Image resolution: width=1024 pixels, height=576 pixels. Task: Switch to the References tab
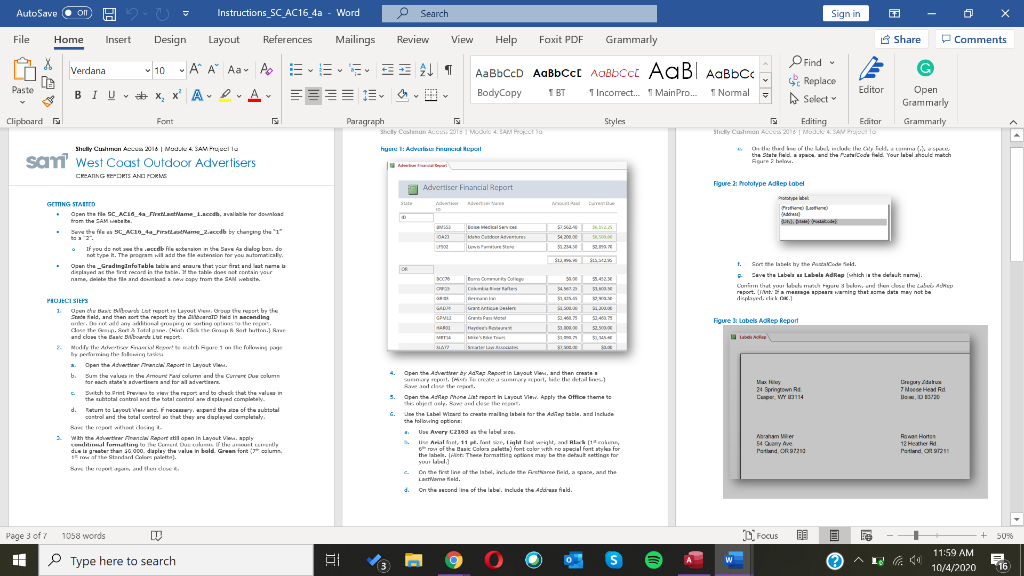coord(287,39)
